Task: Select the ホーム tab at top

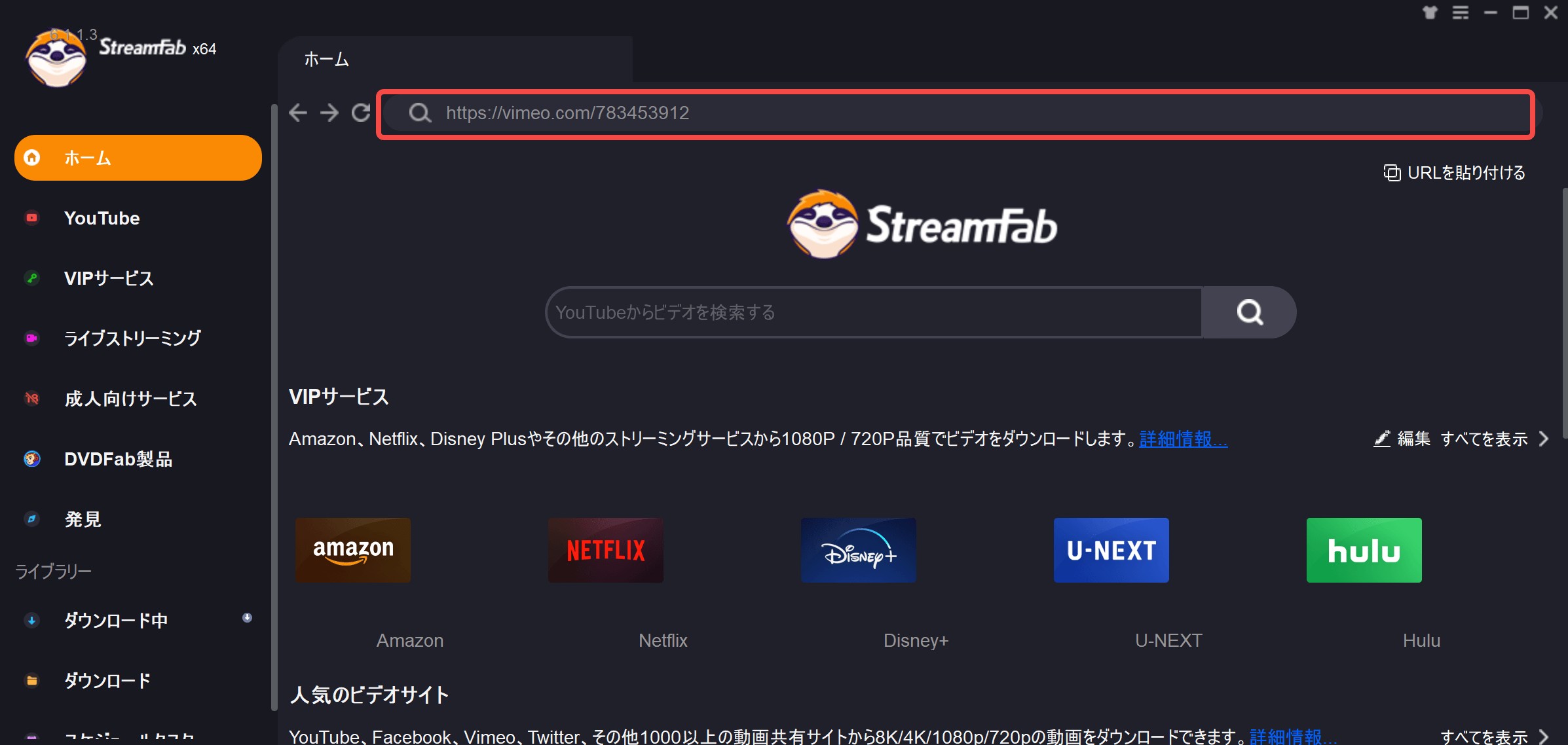Action: point(455,59)
